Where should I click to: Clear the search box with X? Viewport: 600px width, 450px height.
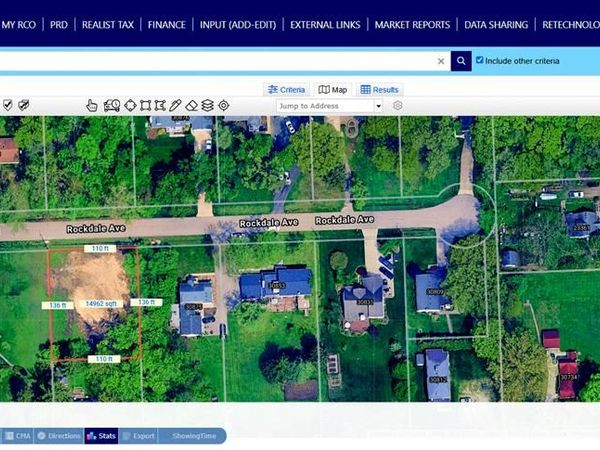click(441, 61)
